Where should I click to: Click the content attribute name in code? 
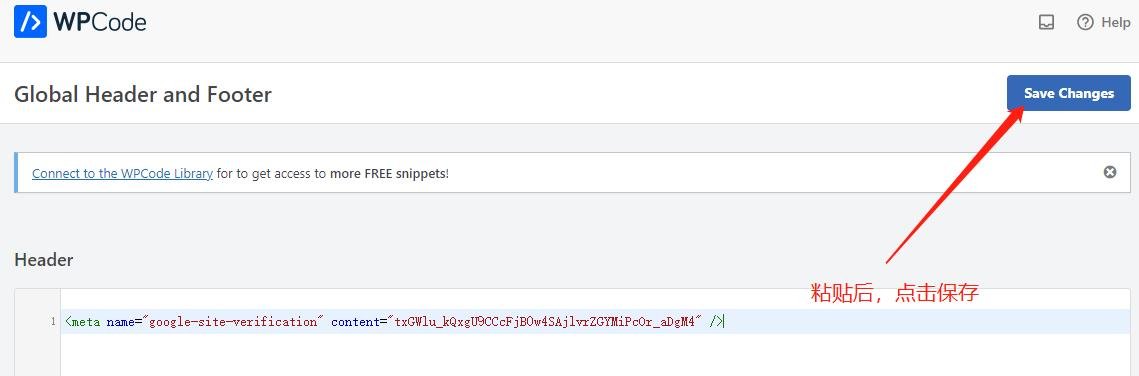pyautogui.click(x=354, y=322)
